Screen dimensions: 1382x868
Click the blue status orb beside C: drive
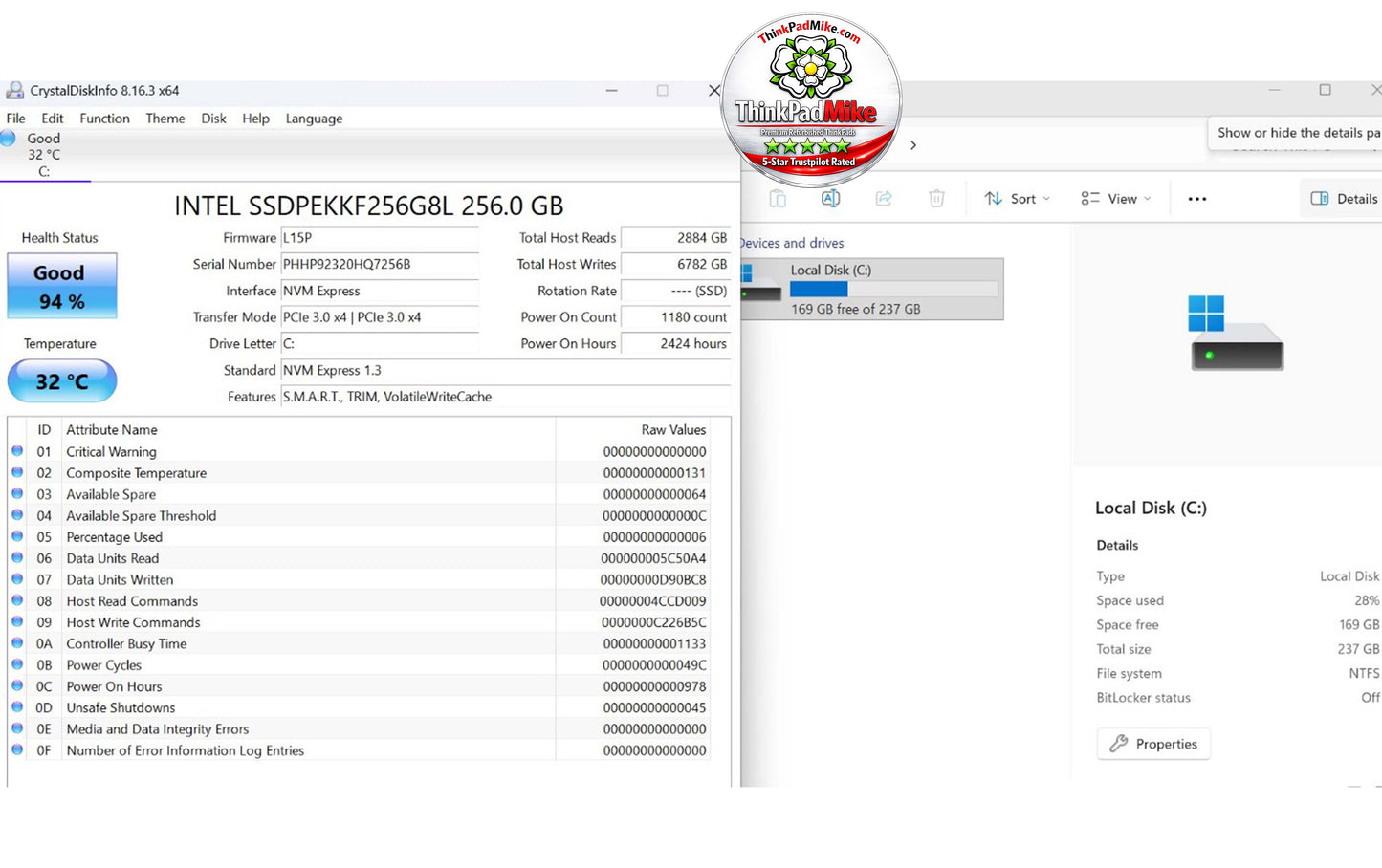pos(8,139)
